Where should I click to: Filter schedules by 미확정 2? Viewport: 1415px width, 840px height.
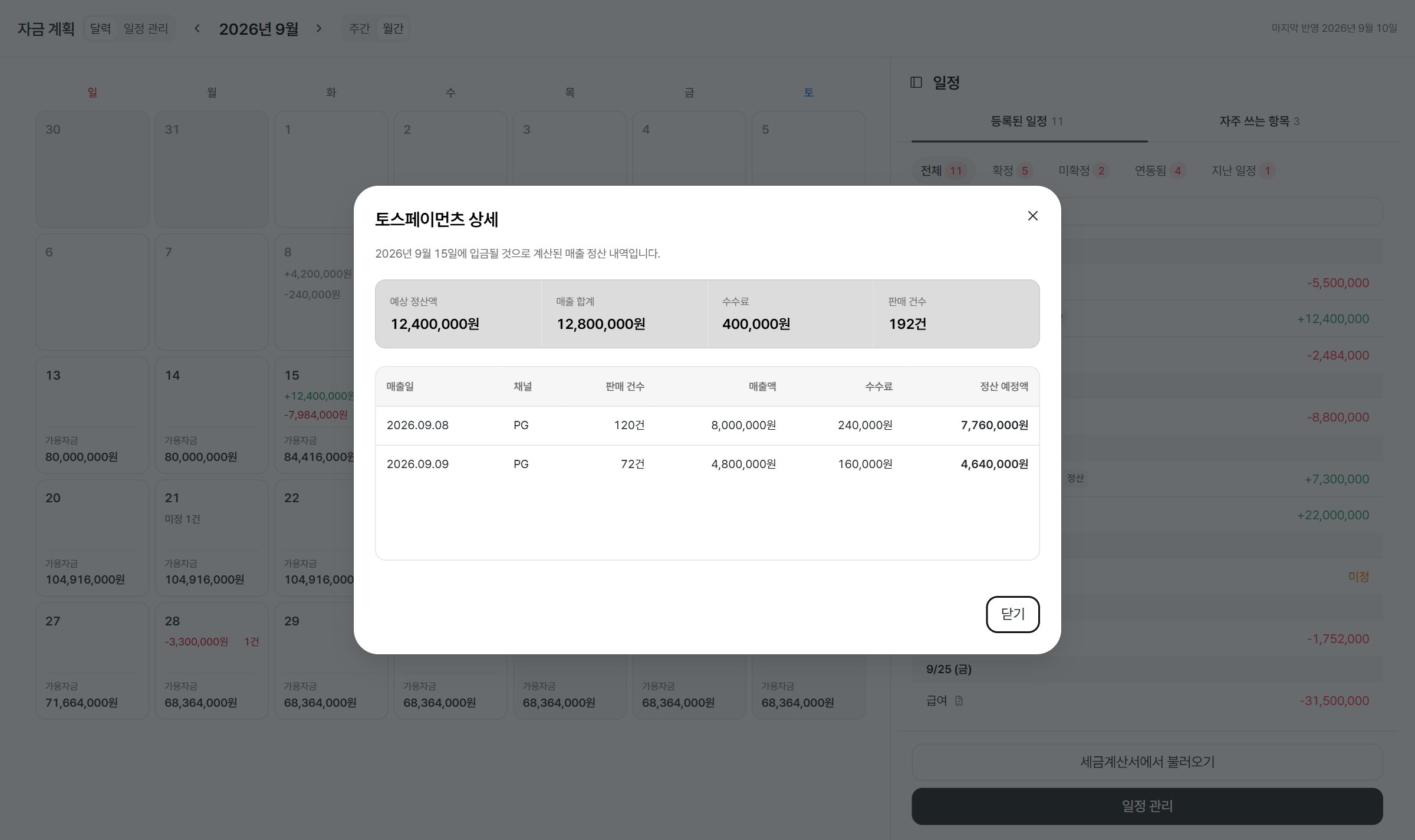1082,171
